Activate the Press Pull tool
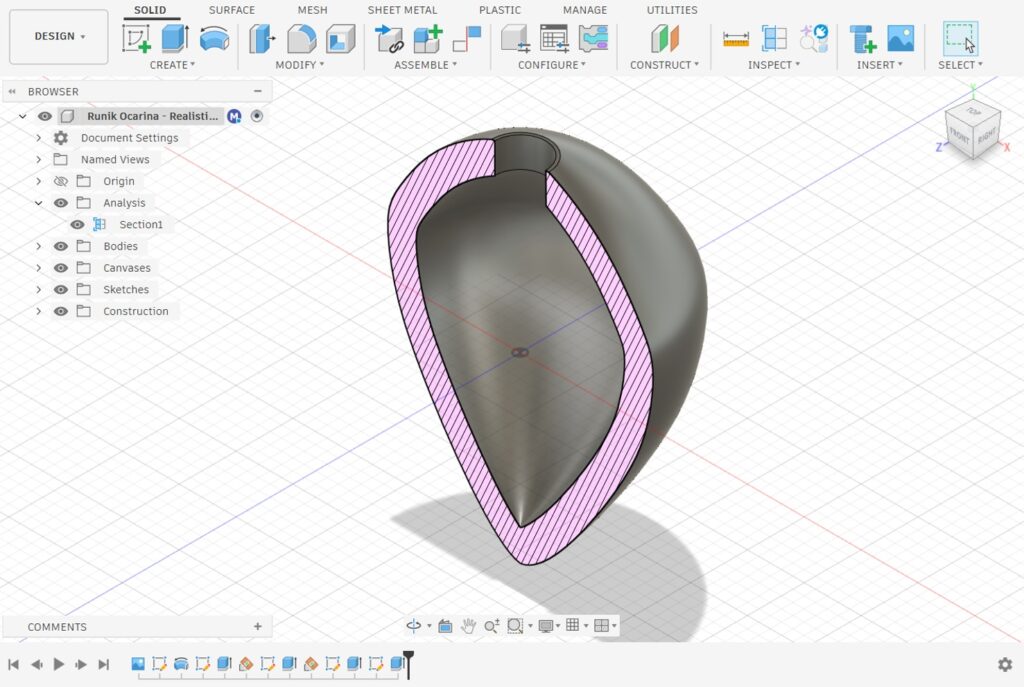The width and height of the screenshot is (1024, 687). click(x=262, y=39)
